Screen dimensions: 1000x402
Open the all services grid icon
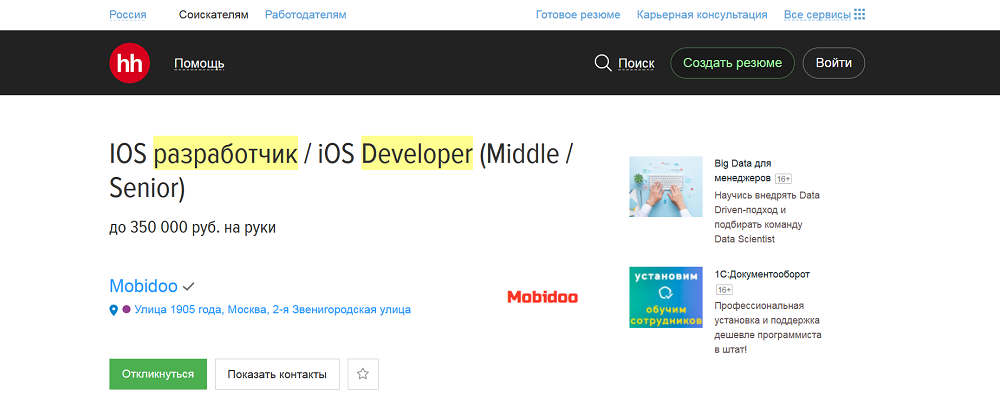[859, 14]
